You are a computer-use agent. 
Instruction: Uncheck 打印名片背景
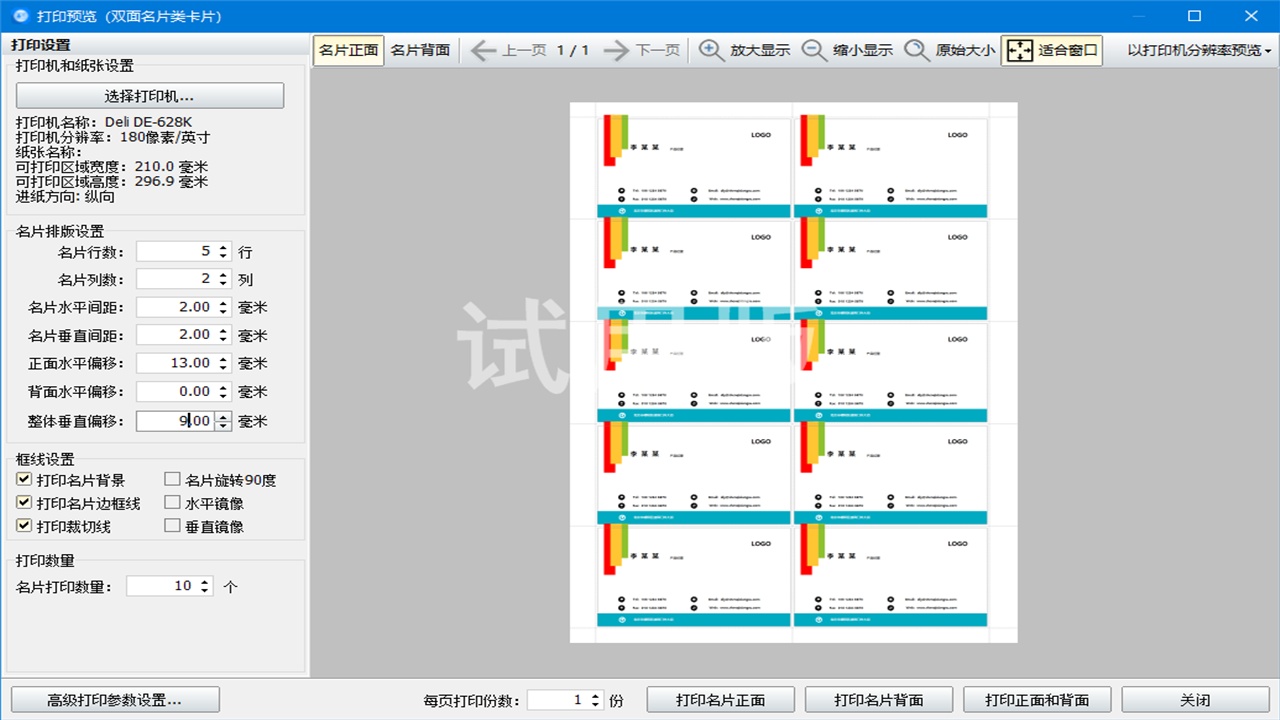tap(23, 479)
